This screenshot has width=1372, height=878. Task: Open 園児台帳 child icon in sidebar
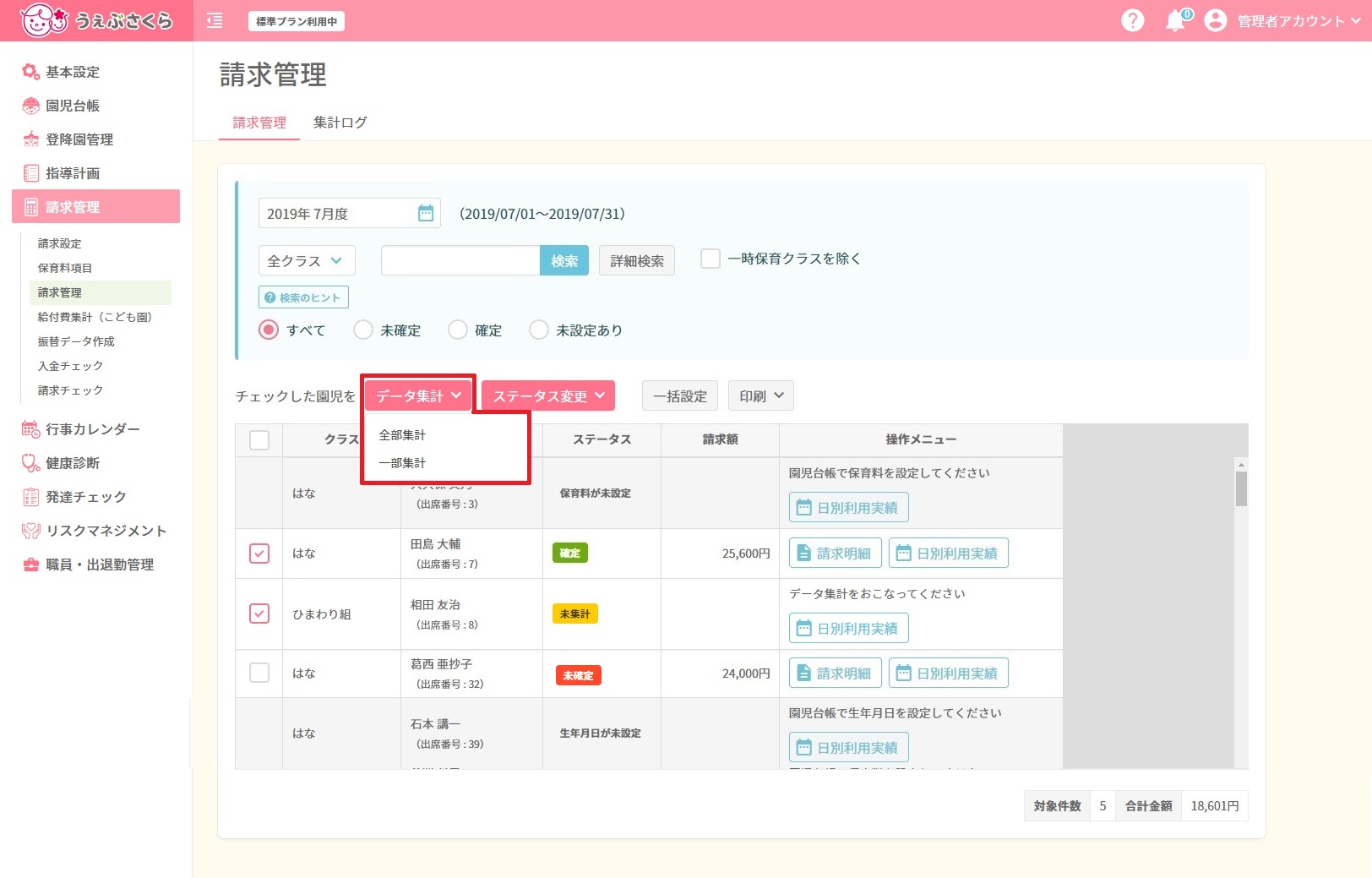[x=31, y=106]
